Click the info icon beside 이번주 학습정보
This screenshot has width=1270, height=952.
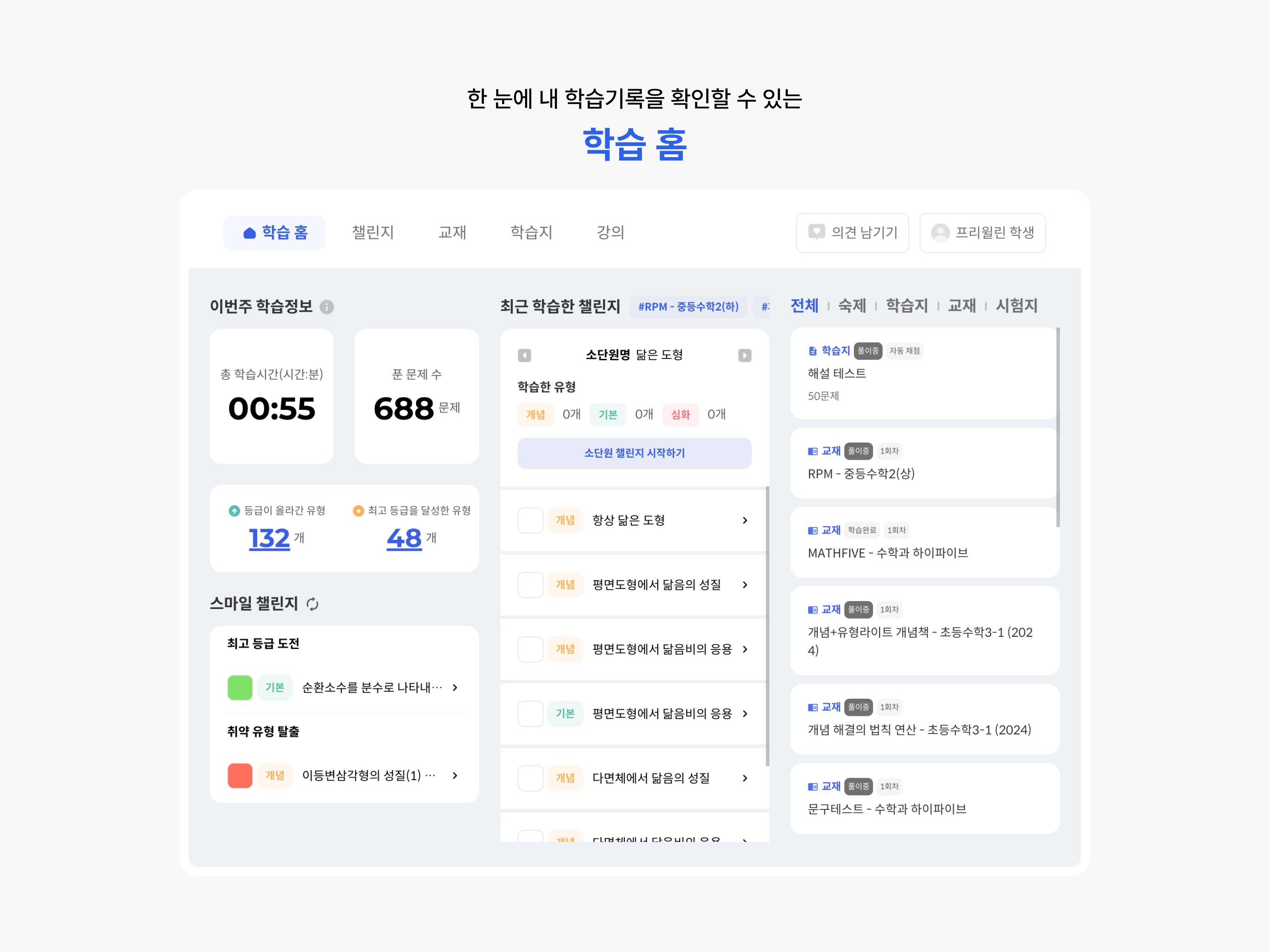click(327, 307)
